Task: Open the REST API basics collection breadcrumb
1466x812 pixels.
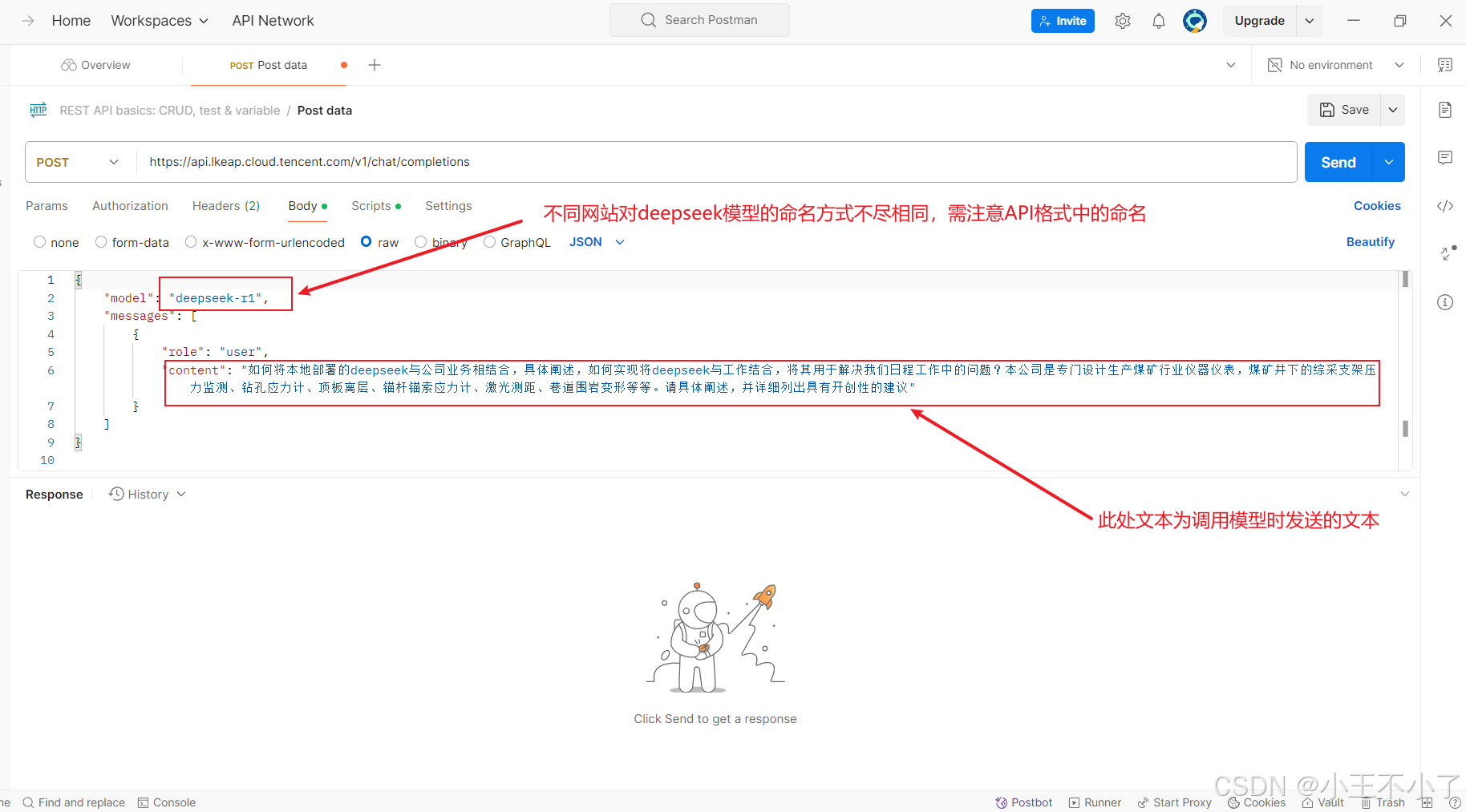Action: coord(170,111)
